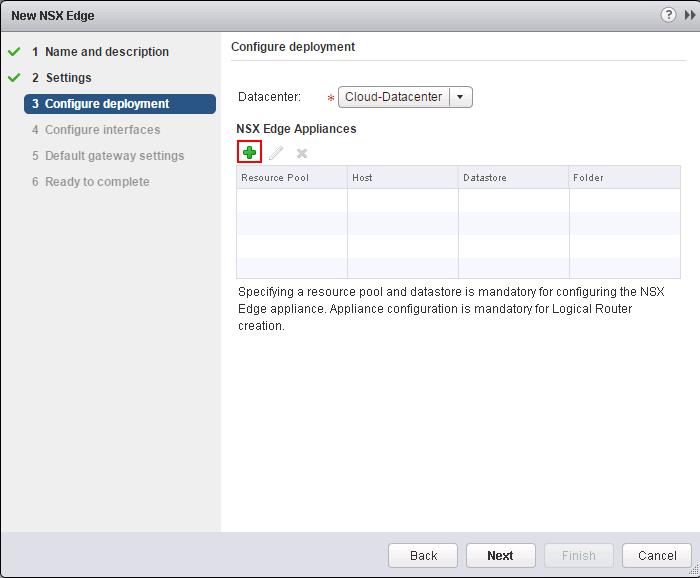Image resolution: width=700 pixels, height=578 pixels.
Task: Select step 6 Ready to complete
Action: 91,182
